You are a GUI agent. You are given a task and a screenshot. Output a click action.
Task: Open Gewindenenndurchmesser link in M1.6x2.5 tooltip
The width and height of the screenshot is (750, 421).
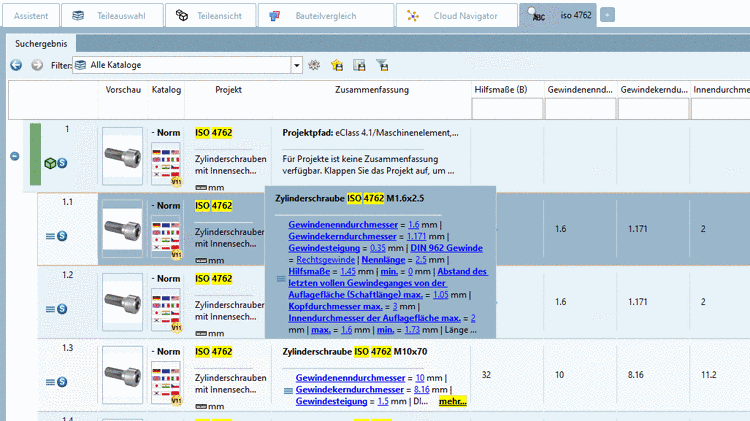click(343, 224)
